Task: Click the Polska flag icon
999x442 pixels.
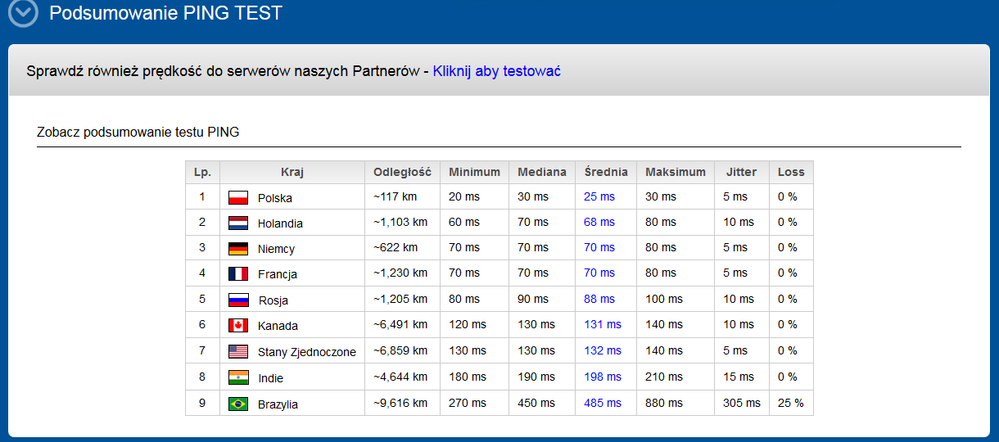Action: tap(238, 198)
